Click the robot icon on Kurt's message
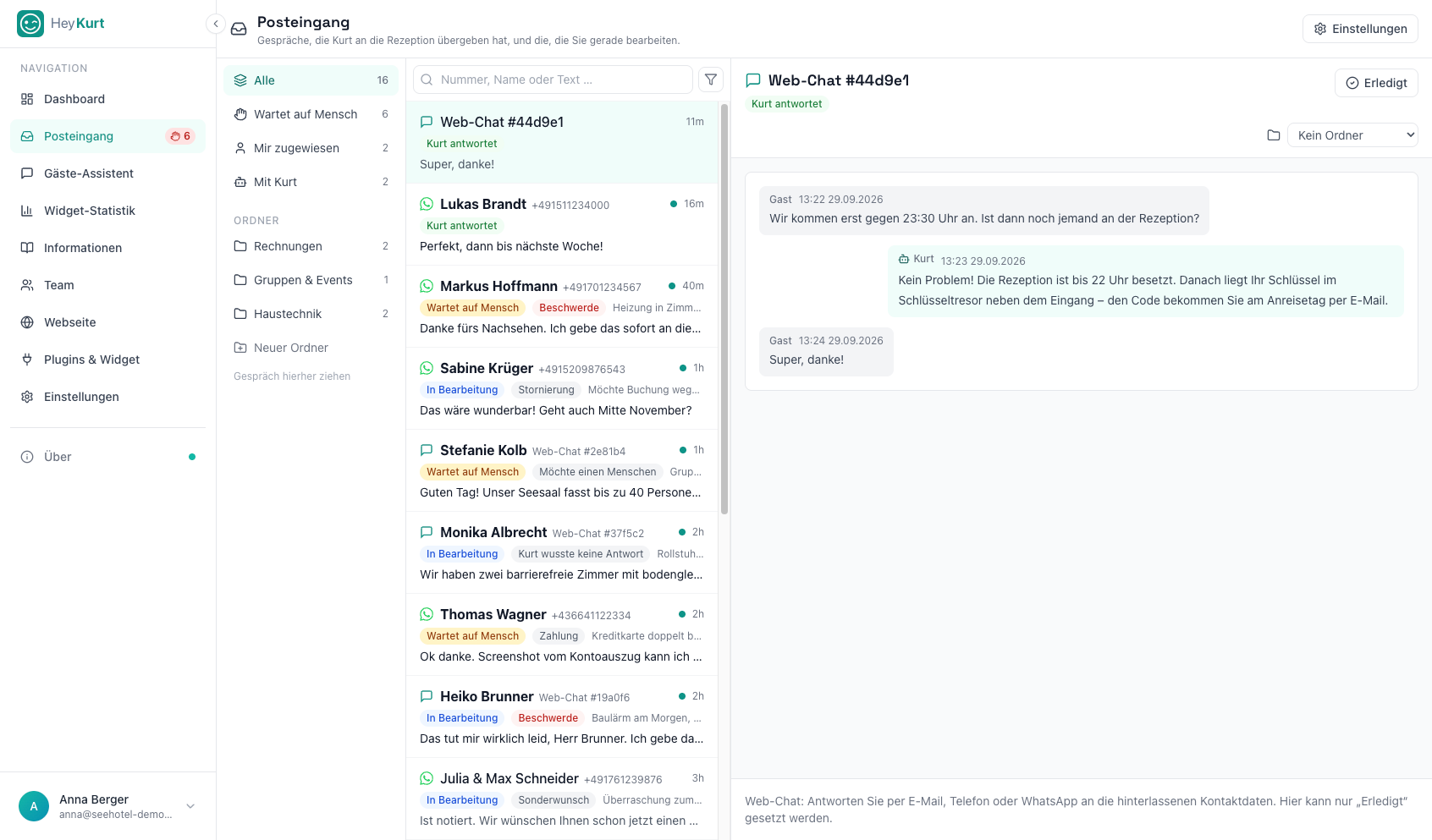 point(904,259)
